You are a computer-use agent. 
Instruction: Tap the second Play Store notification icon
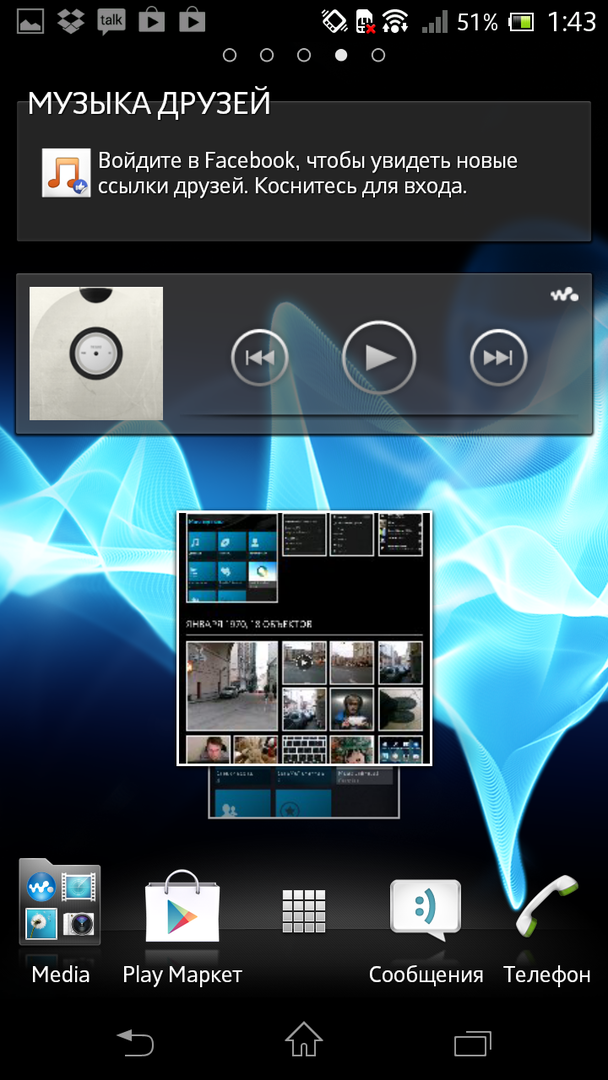click(192, 21)
